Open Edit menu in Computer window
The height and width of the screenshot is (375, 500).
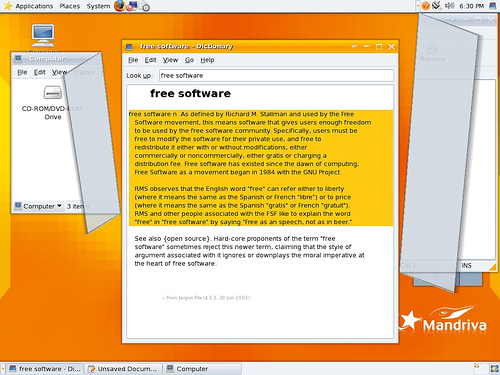(x=40, y=72)
